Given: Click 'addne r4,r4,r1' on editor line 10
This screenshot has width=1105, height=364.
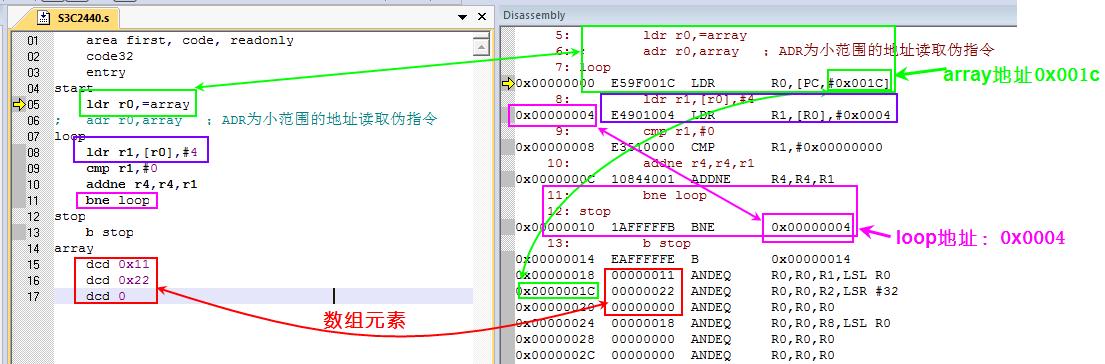Looking at the screenshot, I should [141, 184].
